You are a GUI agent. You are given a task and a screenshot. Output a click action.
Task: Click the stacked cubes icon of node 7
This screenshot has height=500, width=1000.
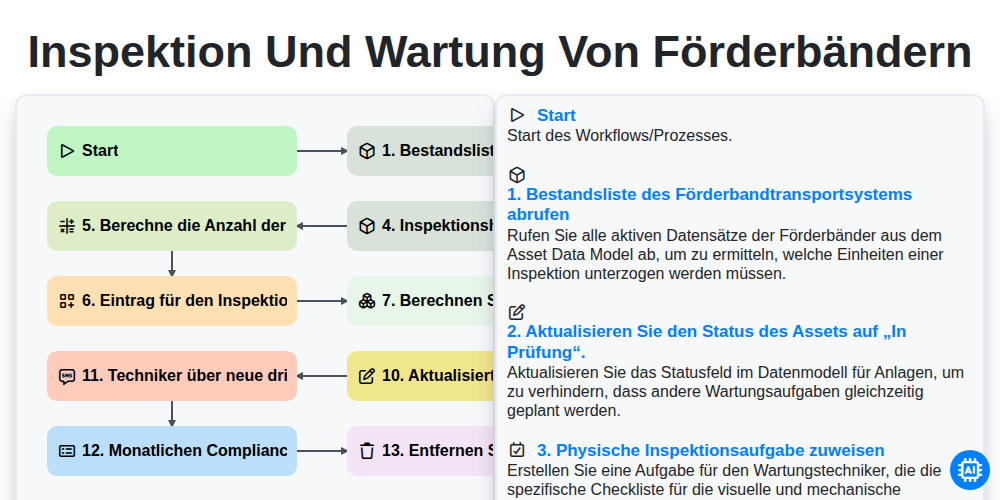[x=367, y=301]
